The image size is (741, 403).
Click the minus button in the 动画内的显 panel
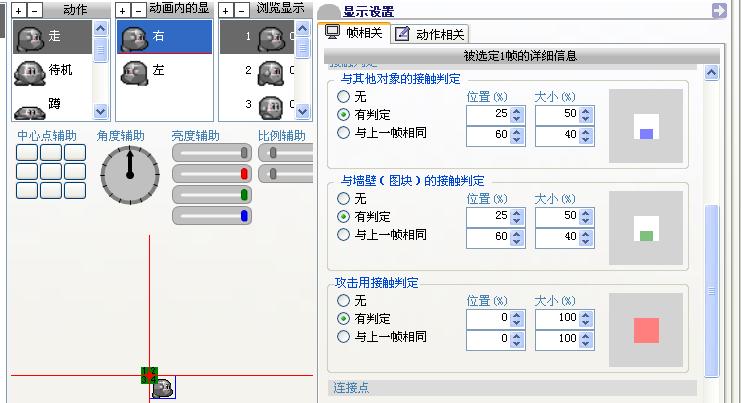coord(138,10)
